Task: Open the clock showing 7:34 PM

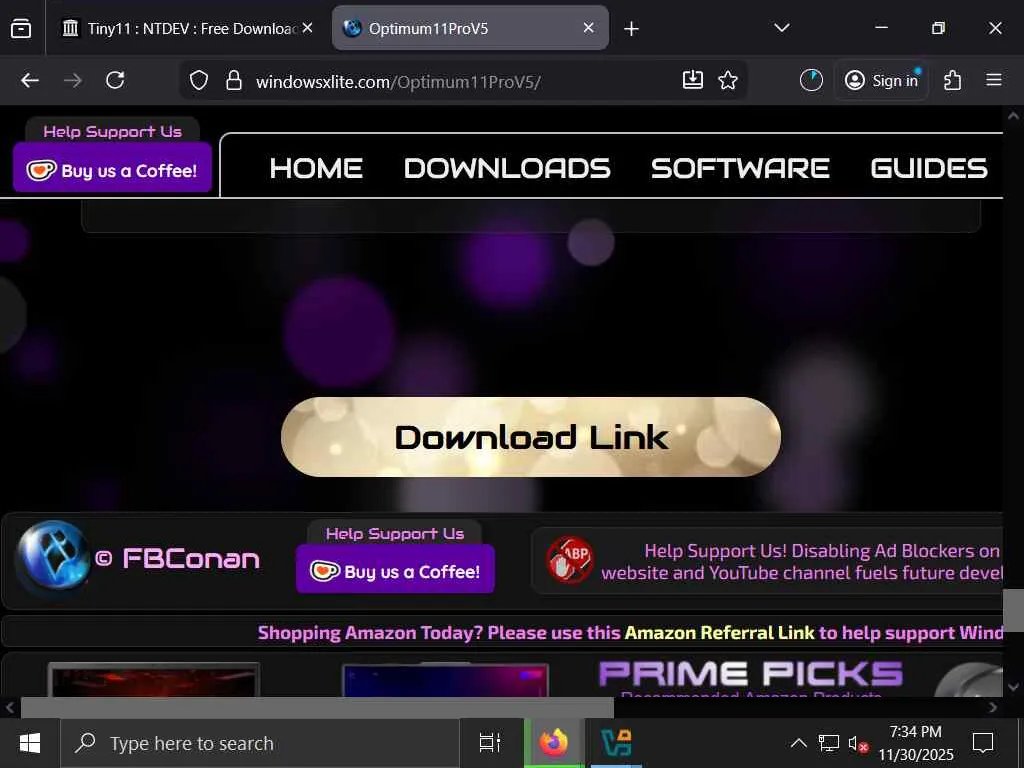Action: (916, 743)
